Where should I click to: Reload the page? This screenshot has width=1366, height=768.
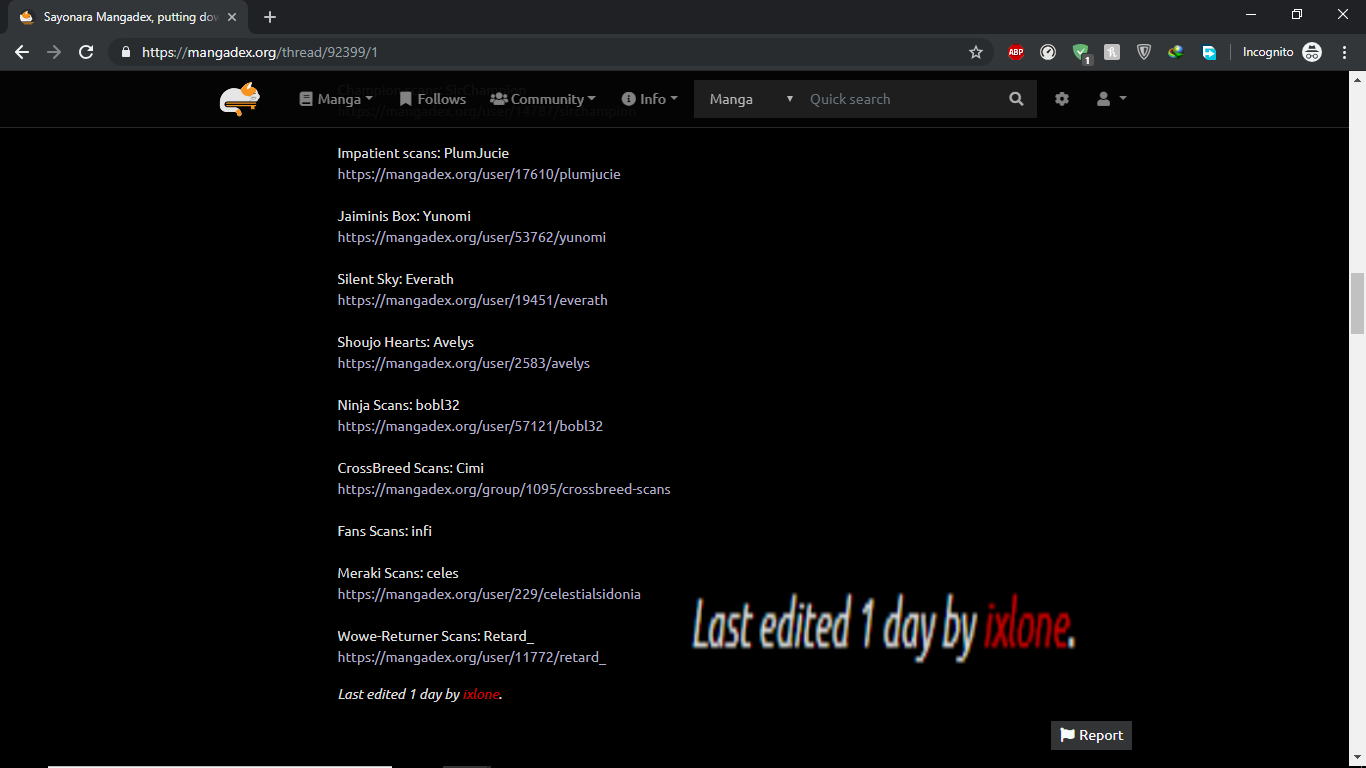click(x=86, y=52)
